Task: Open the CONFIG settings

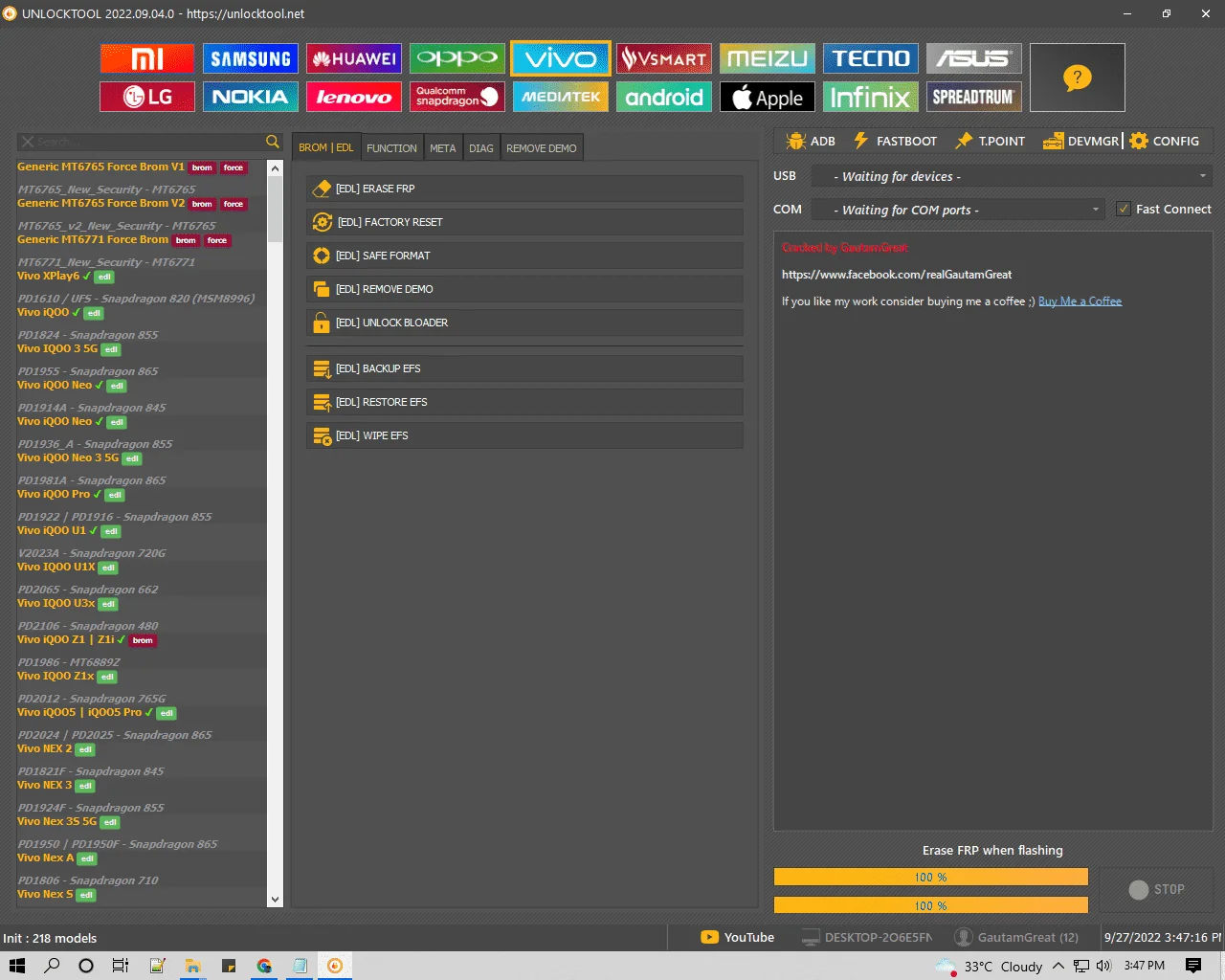Action: coord(1165,141)
